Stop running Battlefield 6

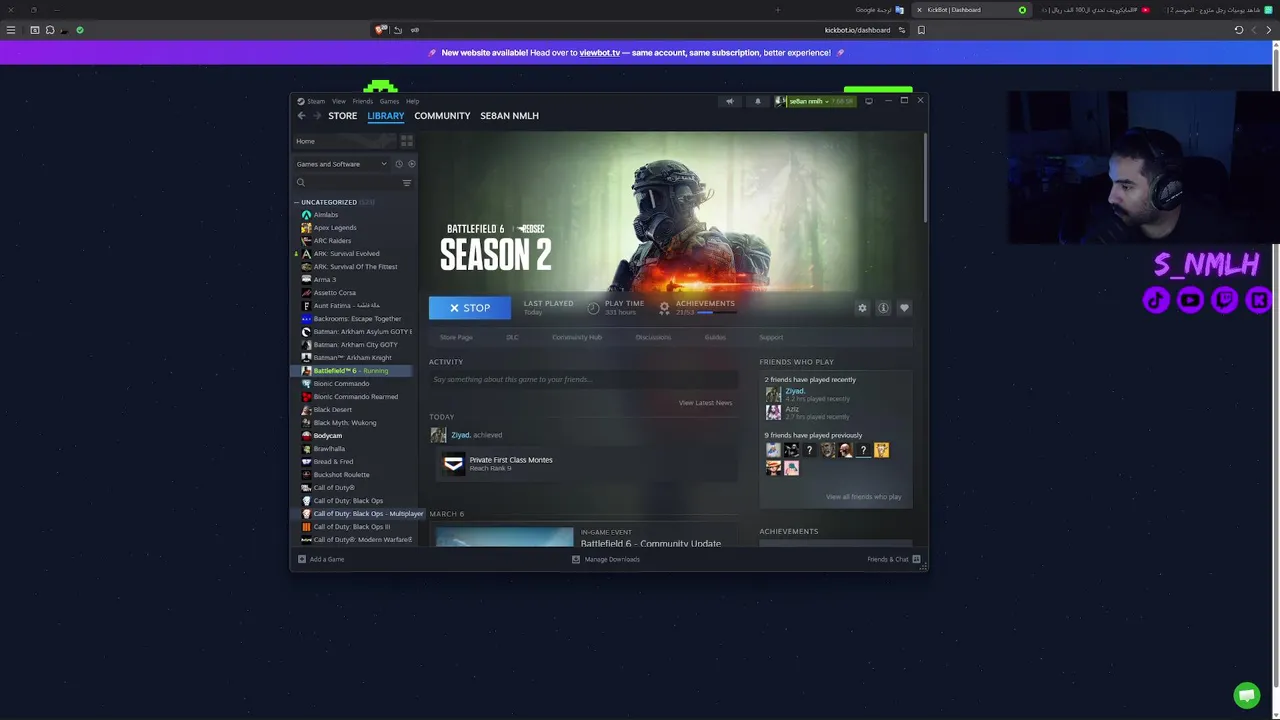469,308
